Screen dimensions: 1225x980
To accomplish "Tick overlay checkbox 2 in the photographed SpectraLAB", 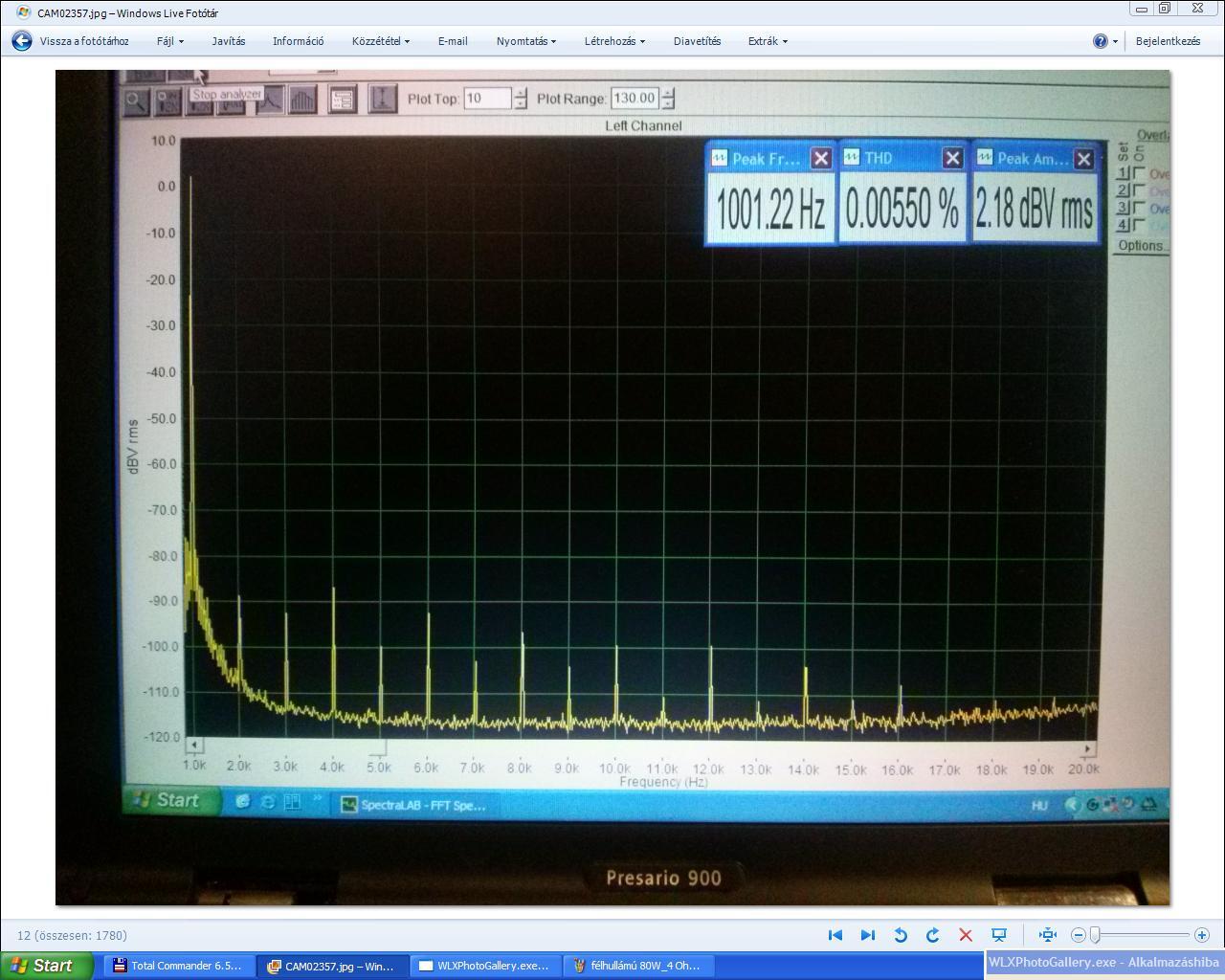I will (1139, 191).
